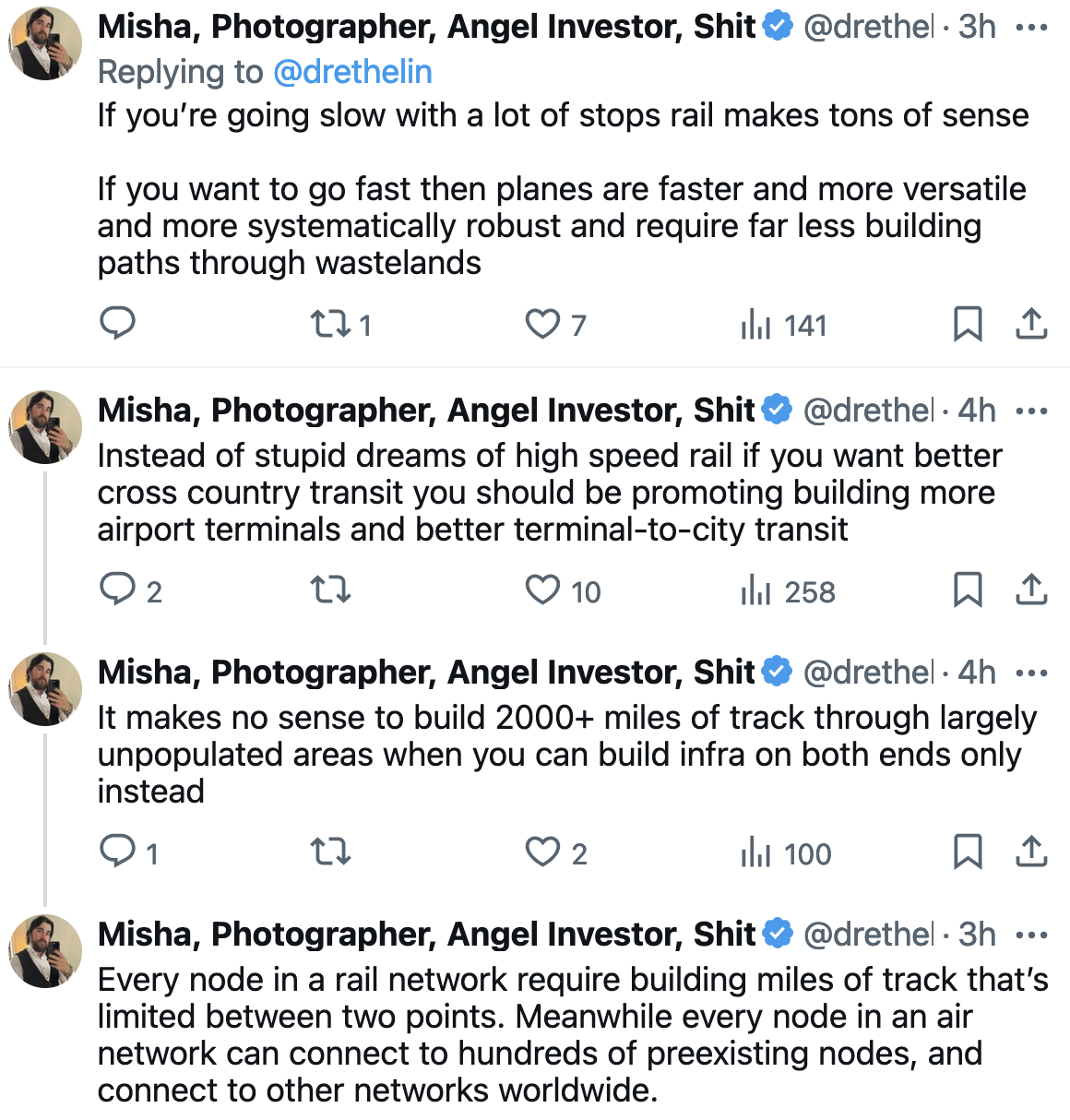This screenshot has height=1120, width=1070.
Task: Open the @drethelin mention link
Action: pos(352,72)
